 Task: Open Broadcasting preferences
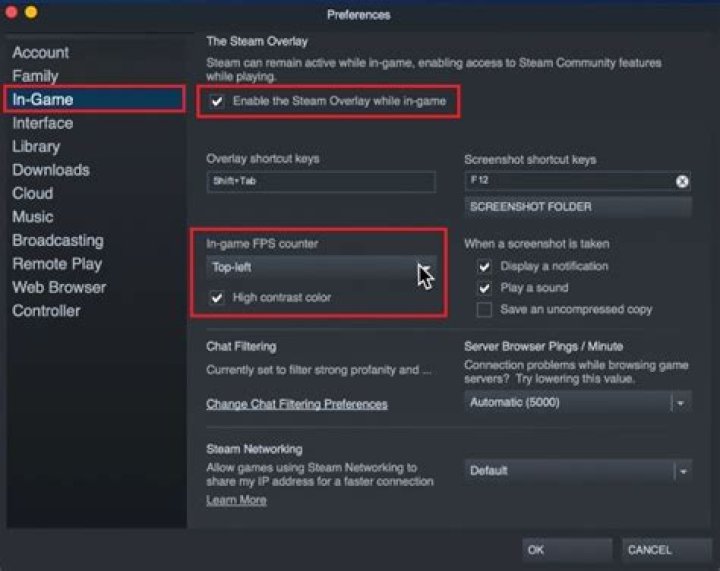(58, 241)
